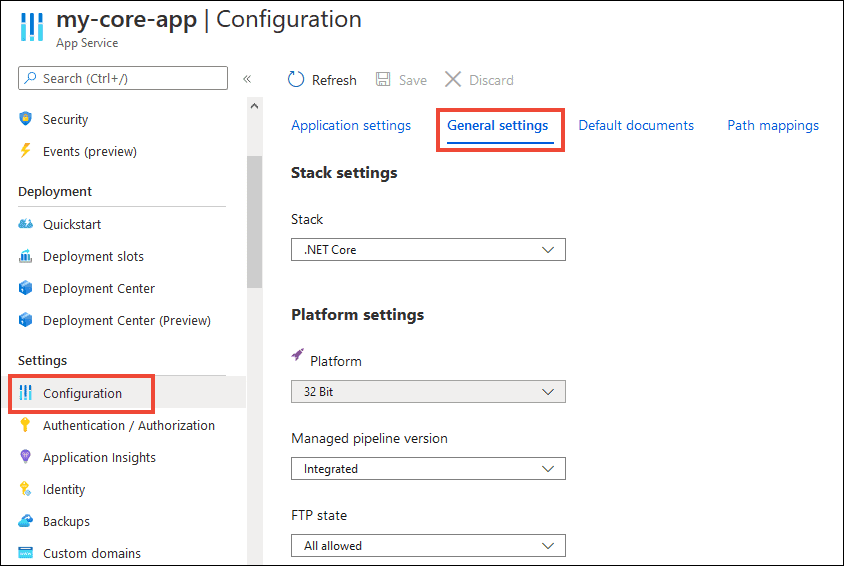Select Default documents tab
Viewport: 844px width, 566px height.
[636, 125]
